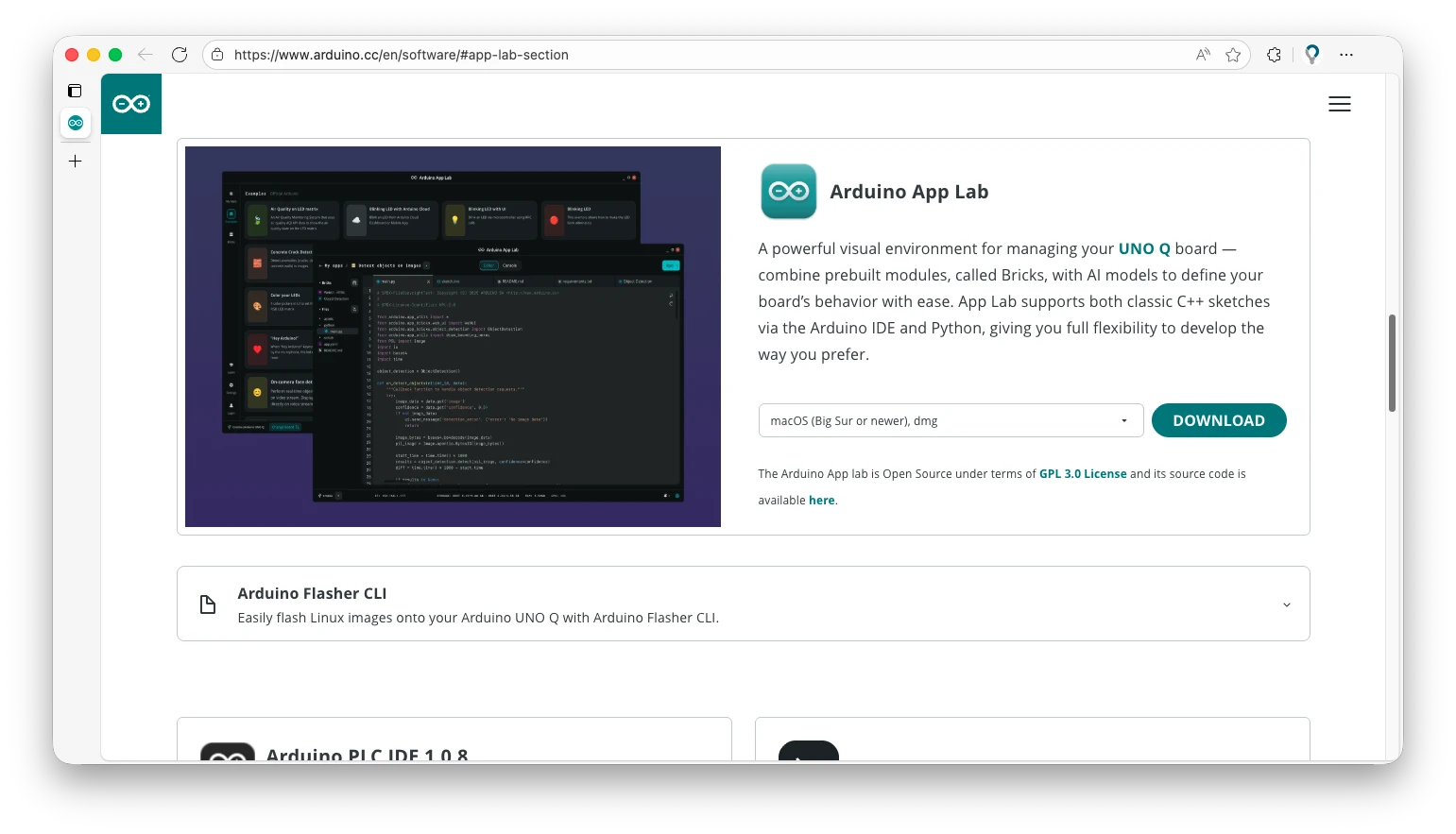Toggle the tab overview panel
1456x834 pixels.
[75, 91]
